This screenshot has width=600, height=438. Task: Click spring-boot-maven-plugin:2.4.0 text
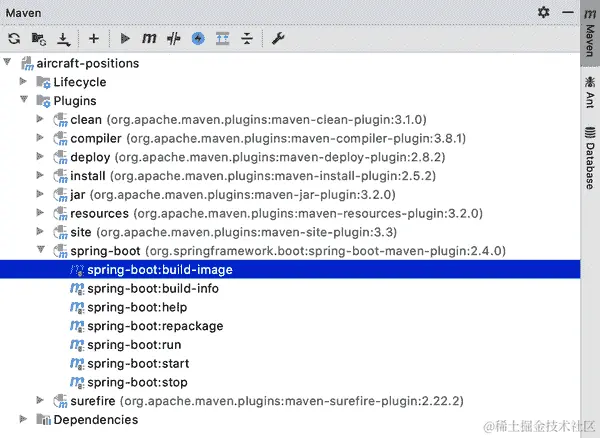[405, 251]
